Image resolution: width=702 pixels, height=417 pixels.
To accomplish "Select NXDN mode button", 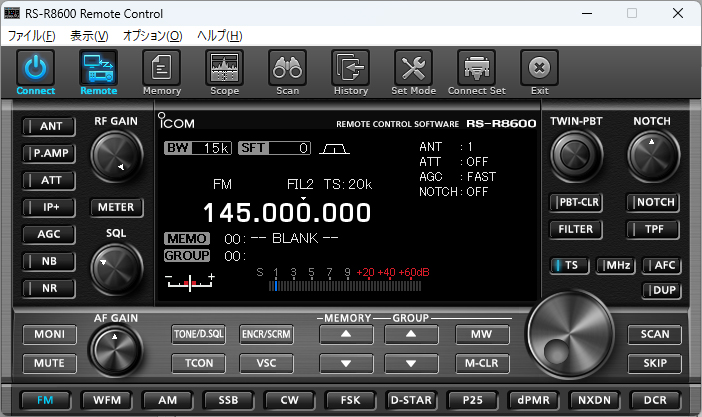I will coord(594,400).
